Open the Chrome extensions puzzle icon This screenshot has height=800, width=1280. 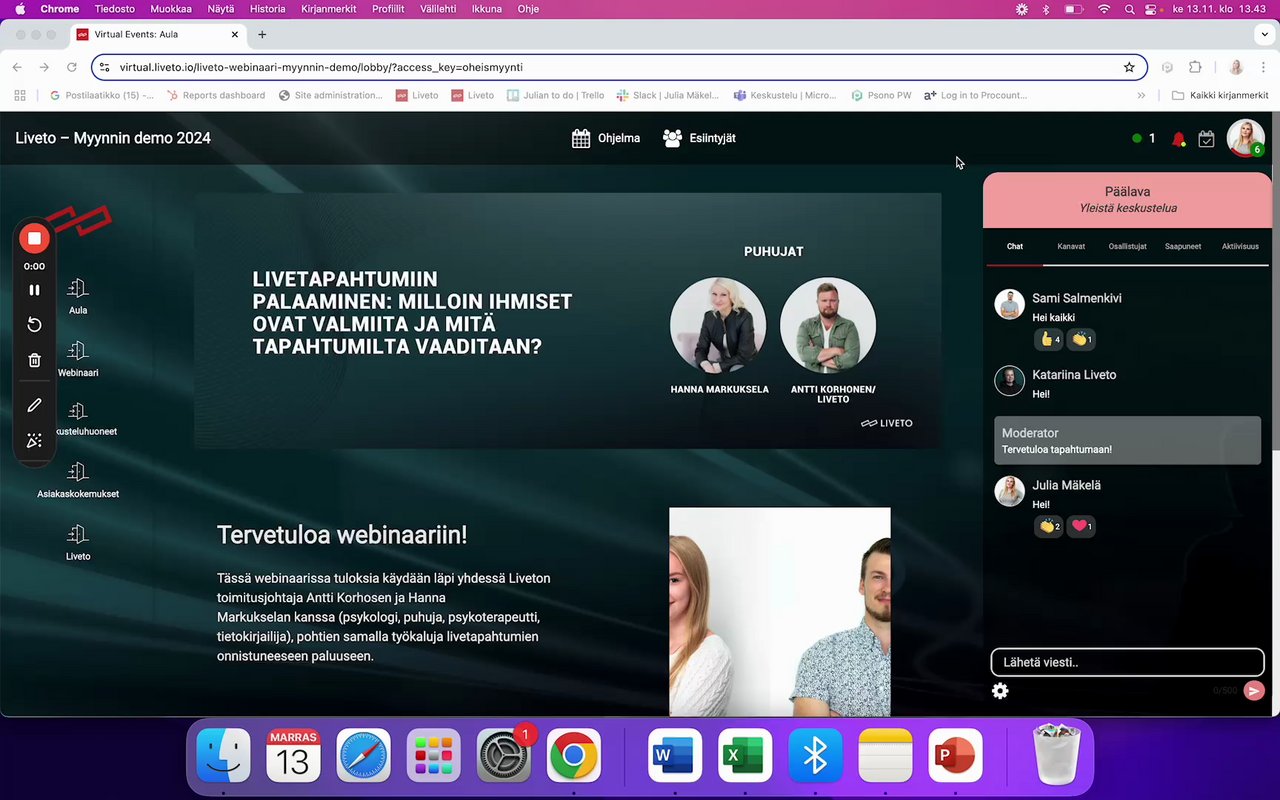point(1195,67)
